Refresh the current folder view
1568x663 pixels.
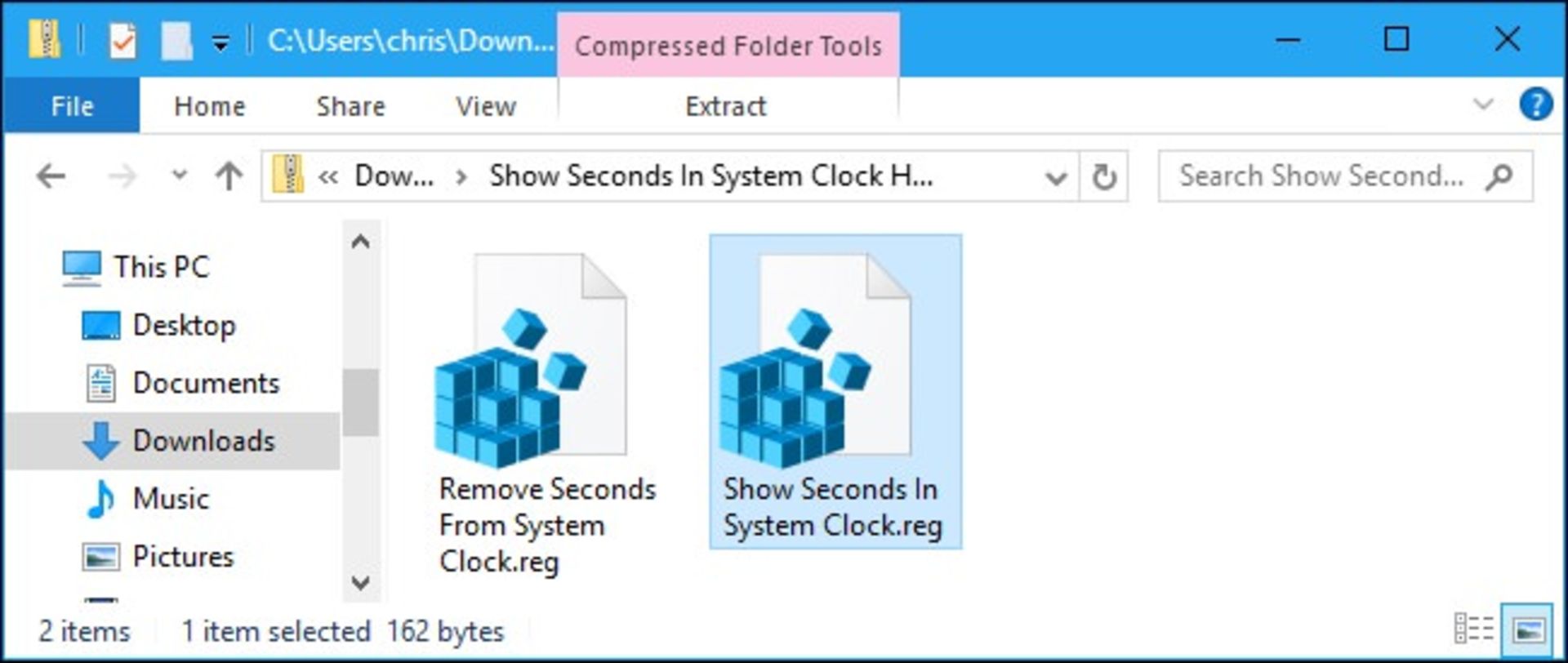1104,176
